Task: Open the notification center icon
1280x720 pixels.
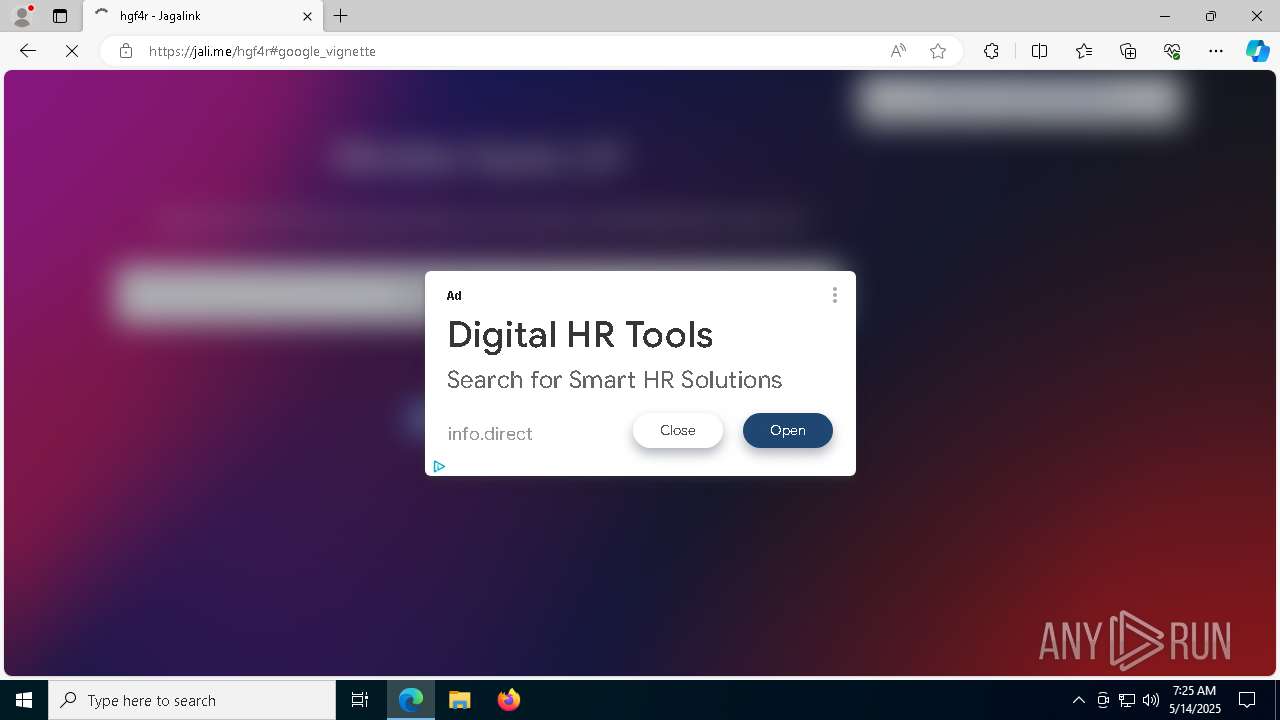Action: tap(1248, 700)
